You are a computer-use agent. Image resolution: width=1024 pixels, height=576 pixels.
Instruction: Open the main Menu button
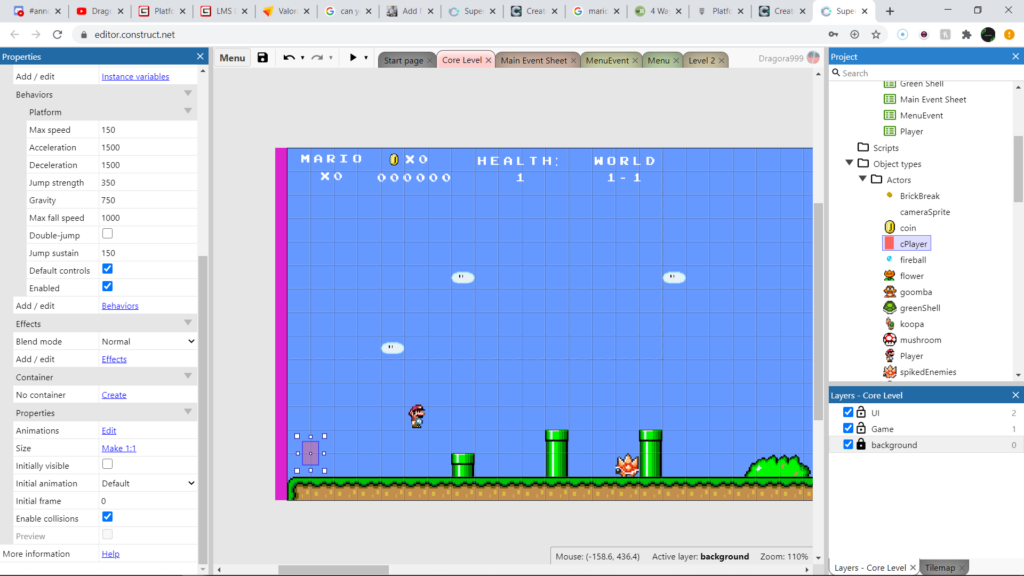pos(232,57)
